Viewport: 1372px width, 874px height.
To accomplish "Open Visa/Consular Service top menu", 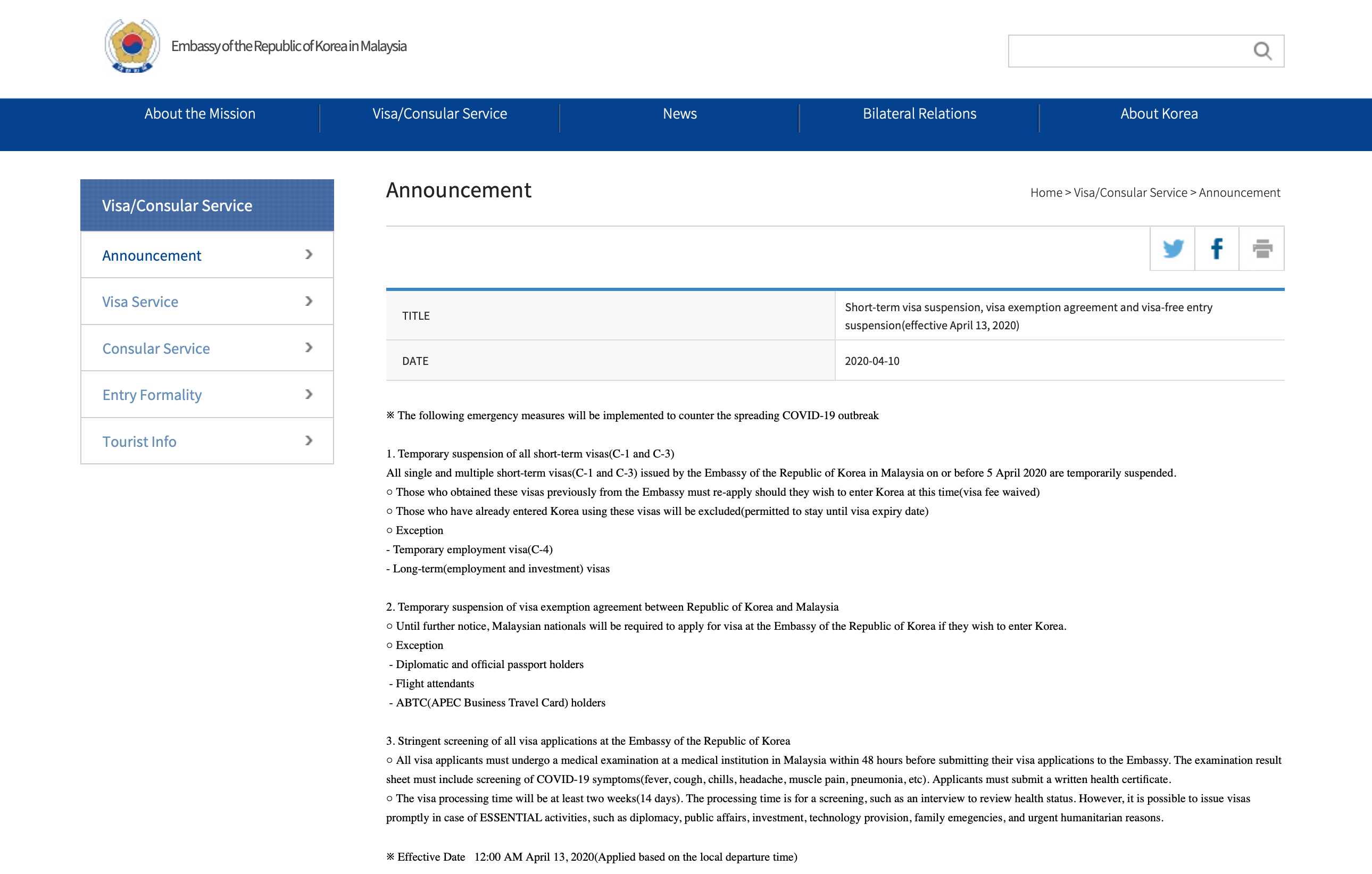I will [440, 114].
